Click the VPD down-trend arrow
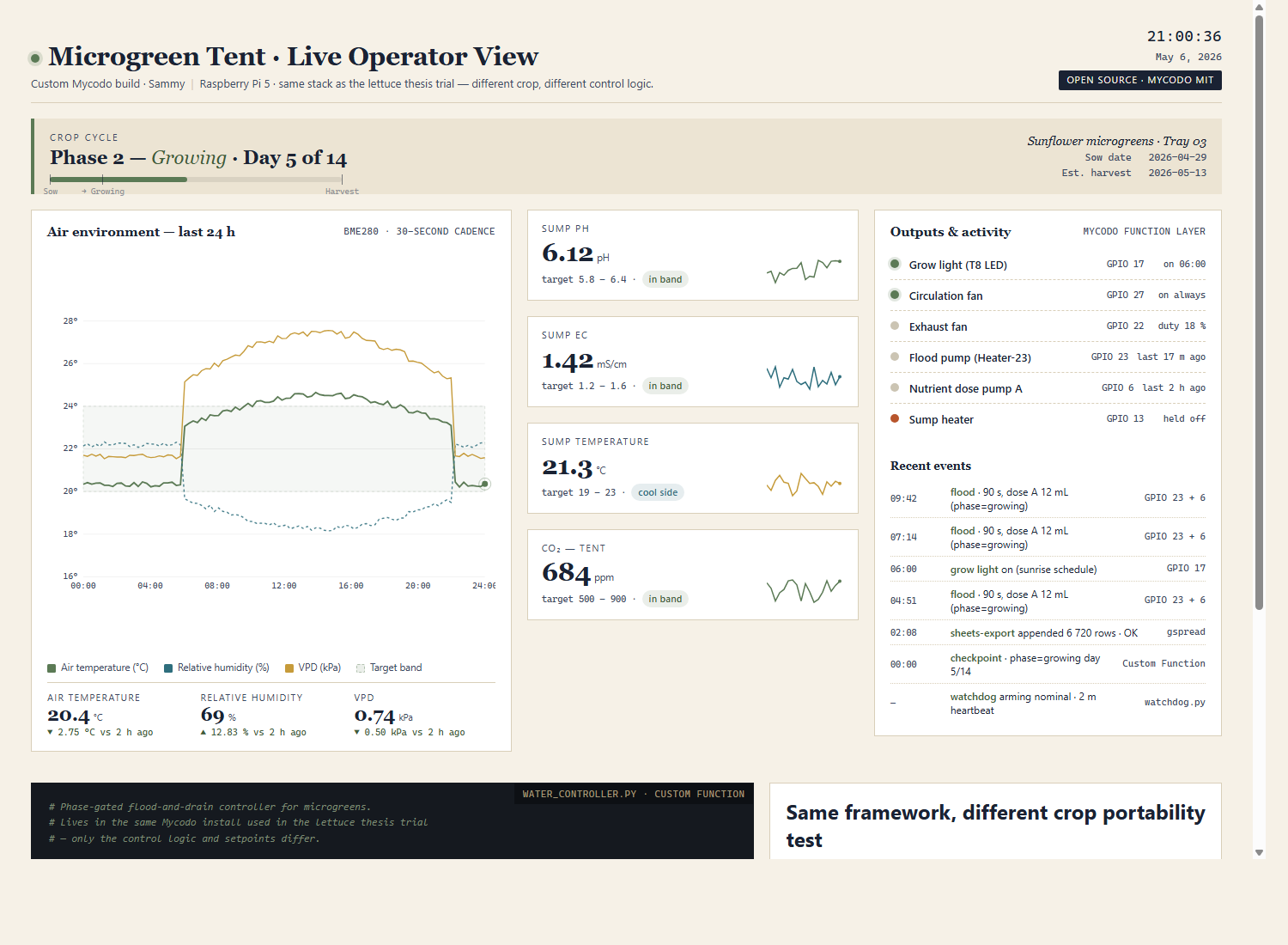The image size is (1288, 945). (x=357, y=732)
